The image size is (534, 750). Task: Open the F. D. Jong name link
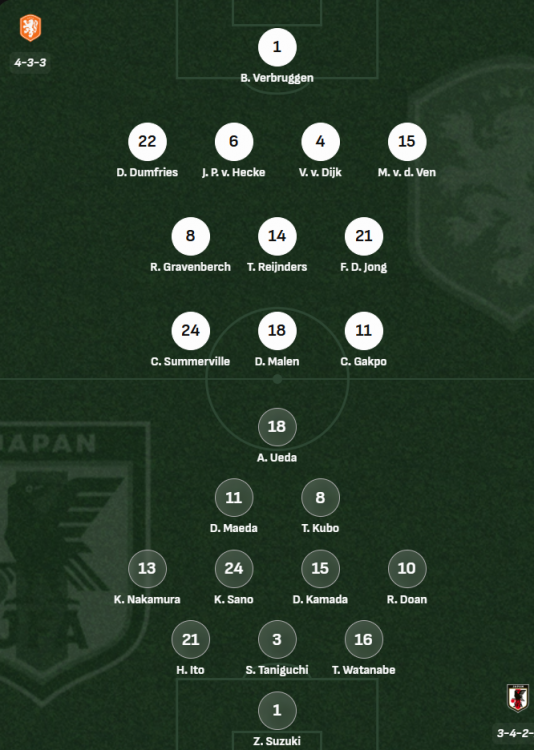[x=364, y=267]
